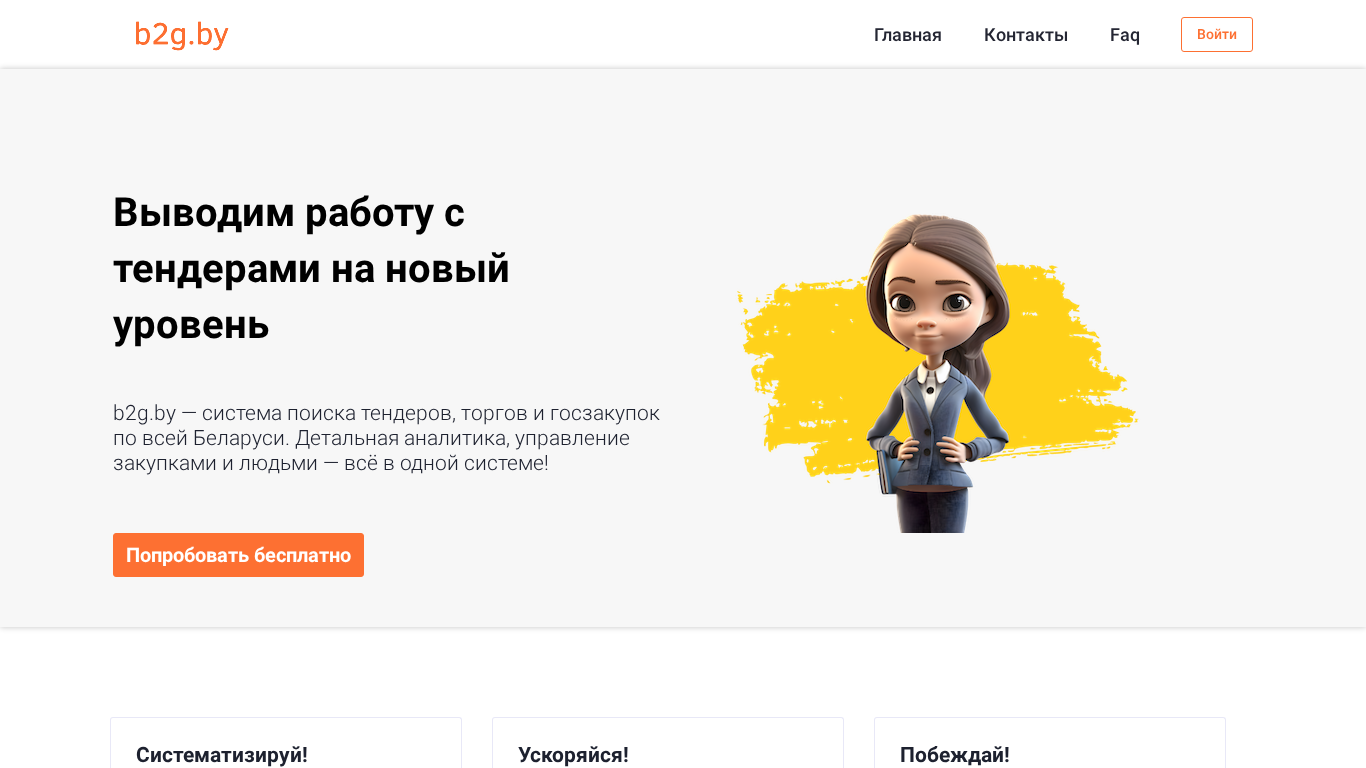The width and height of the screenshot is (1366, 768).
Task: Click the Войти login button
Action: pyautogui.click(x=1217, y=34)
